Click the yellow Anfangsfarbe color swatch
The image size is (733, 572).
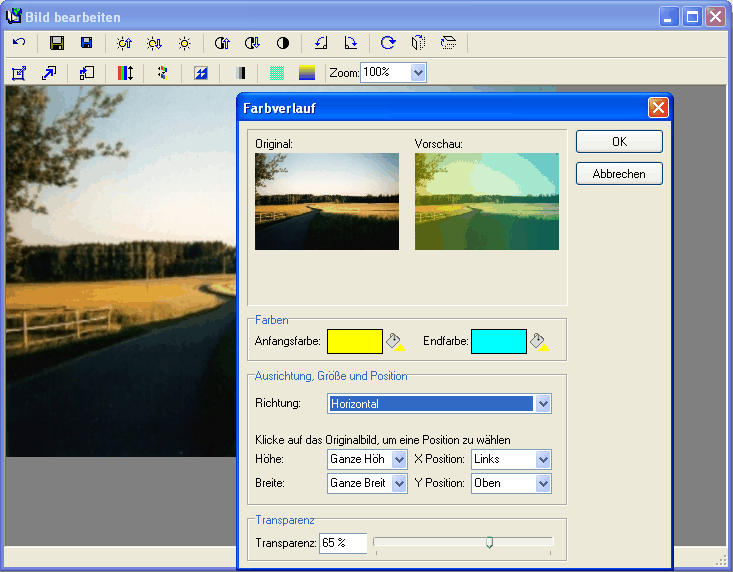[x=355, y=342]
